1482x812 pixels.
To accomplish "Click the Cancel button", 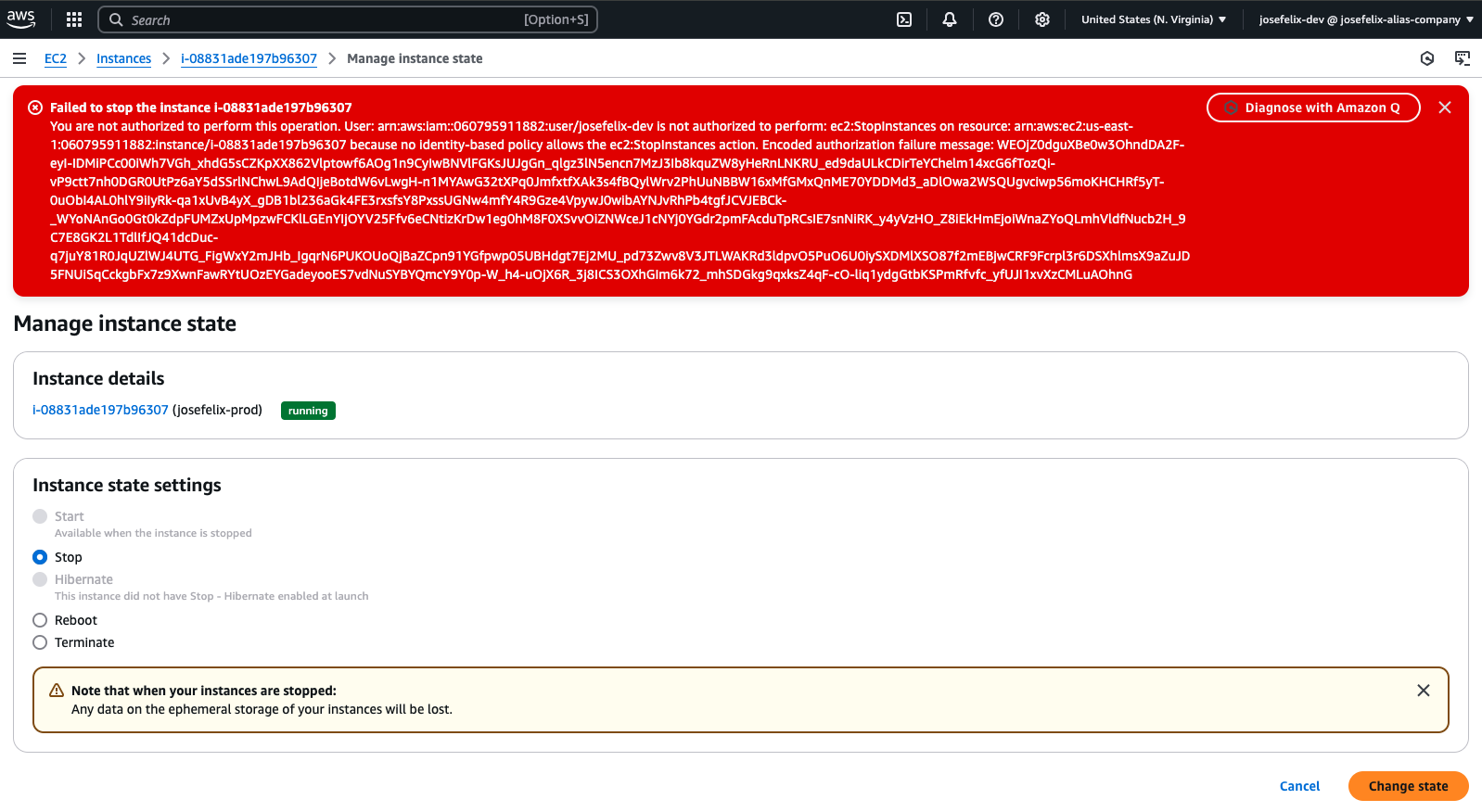I will (x=1299, y=786).
